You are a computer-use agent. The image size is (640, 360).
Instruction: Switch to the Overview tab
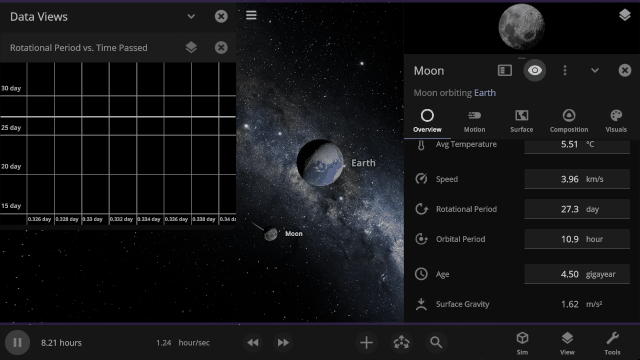(427, 121)
